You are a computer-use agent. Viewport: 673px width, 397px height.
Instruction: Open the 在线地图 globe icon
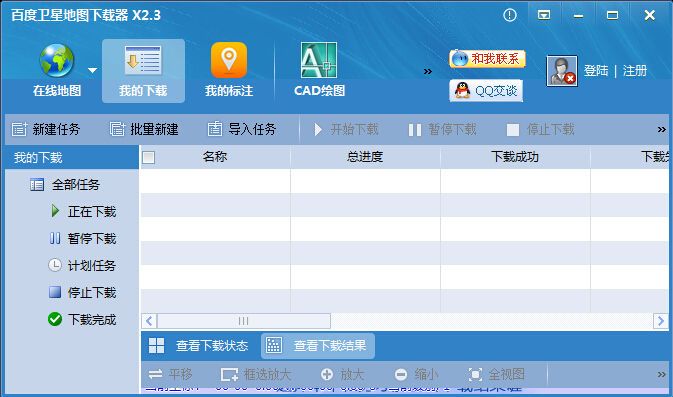click(x=57, y=61)
